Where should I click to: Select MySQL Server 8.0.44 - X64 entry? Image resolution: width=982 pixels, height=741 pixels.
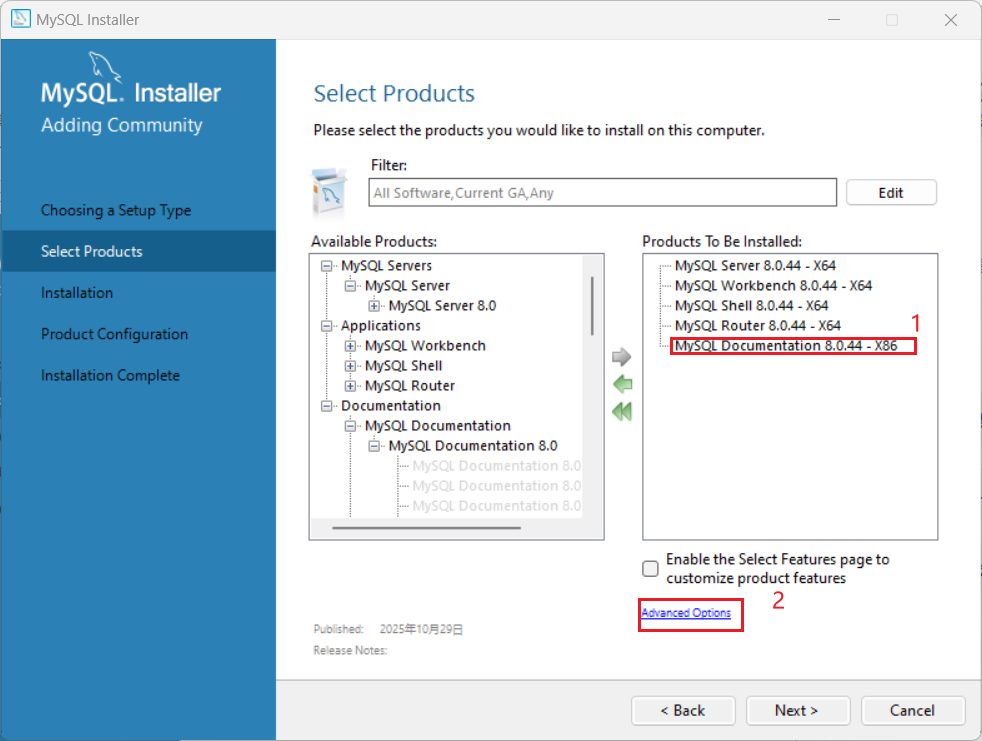[755, 266]
